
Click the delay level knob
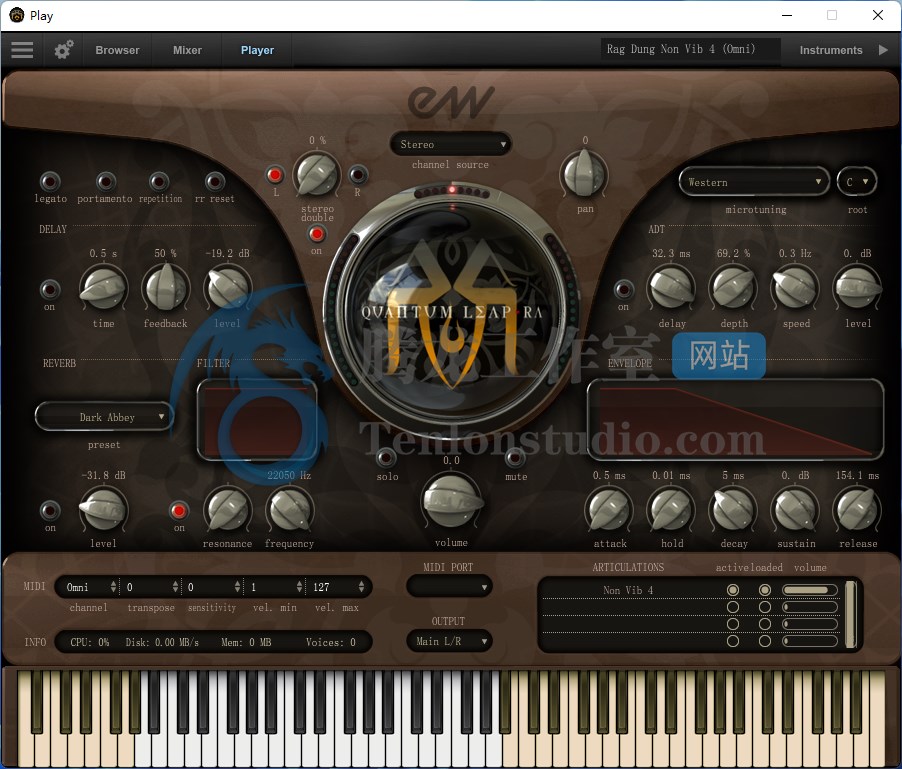227,288
